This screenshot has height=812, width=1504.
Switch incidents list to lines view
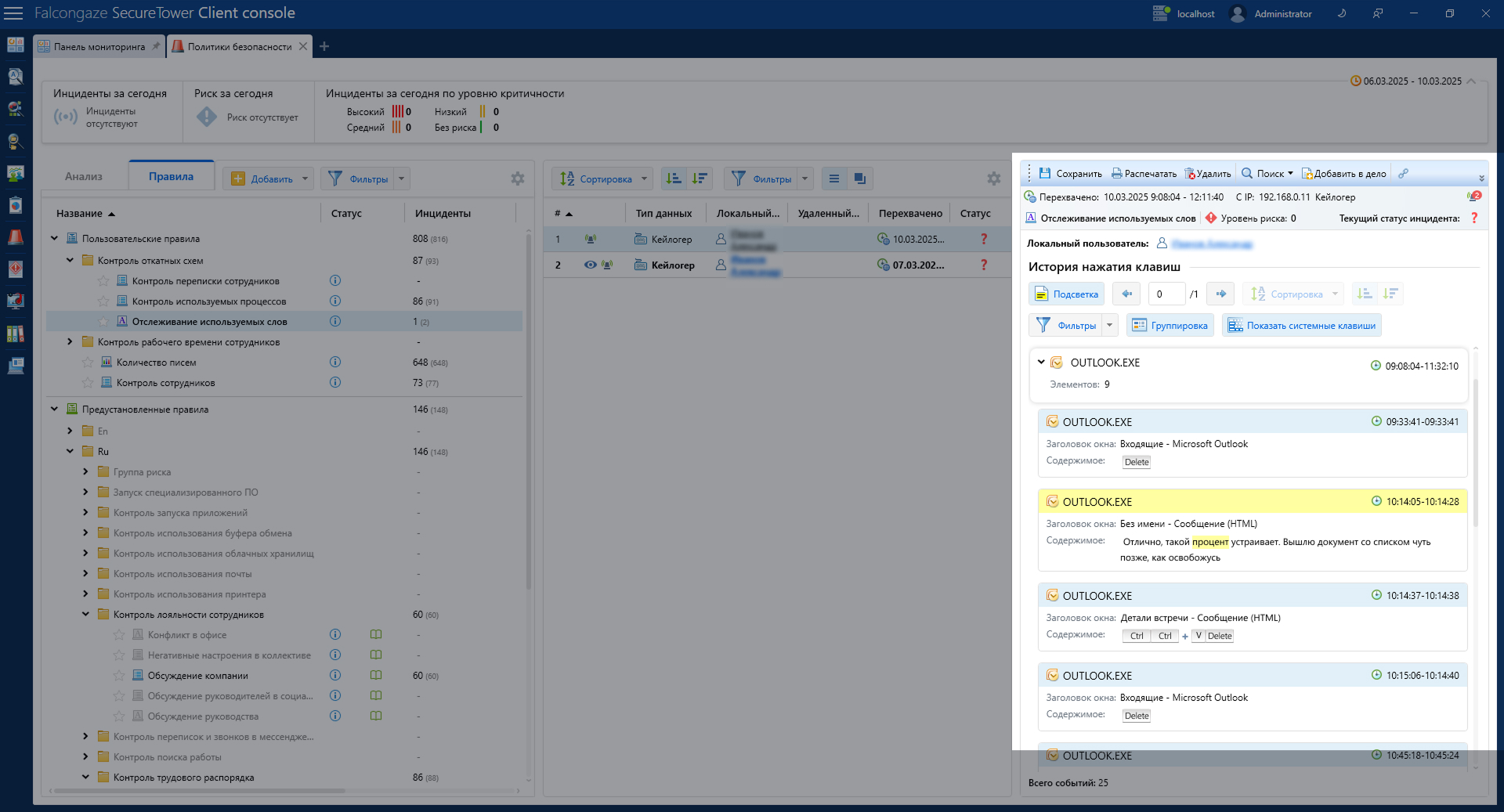834,179
